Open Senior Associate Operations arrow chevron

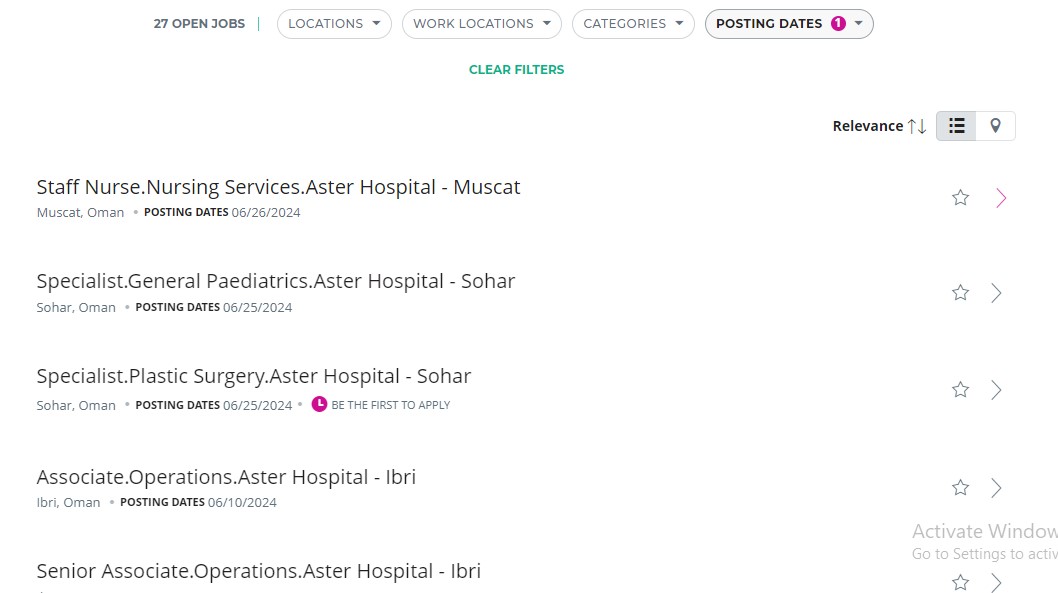(x=996, y=582)
